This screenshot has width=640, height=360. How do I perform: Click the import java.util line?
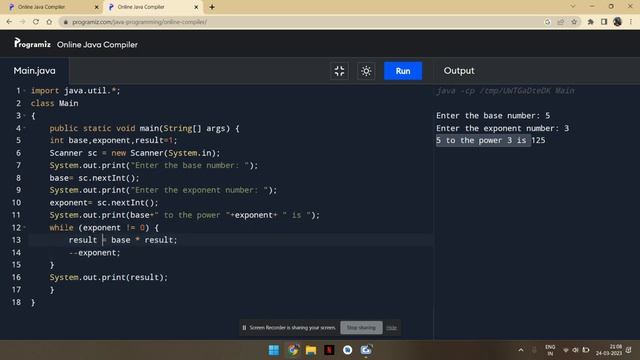(x=76, y=91)
